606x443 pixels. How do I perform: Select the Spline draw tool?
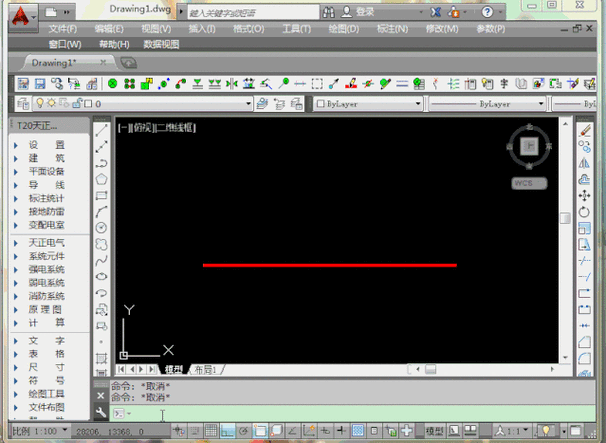click(101, 261)
